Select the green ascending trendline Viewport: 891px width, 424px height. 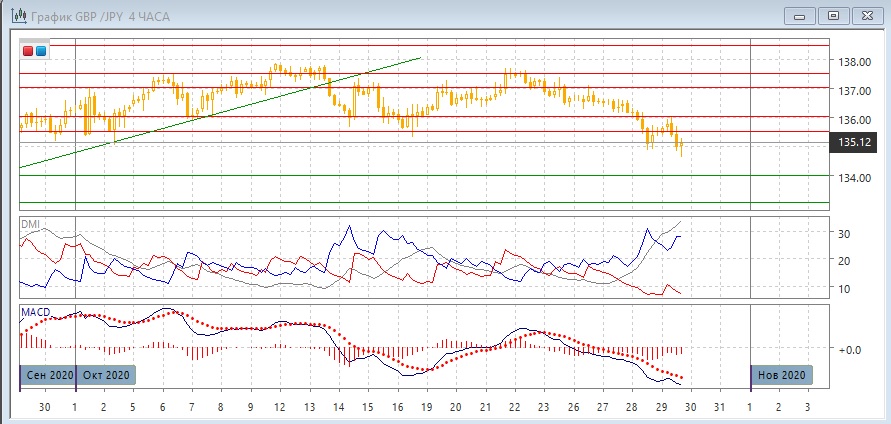[220, 113]
